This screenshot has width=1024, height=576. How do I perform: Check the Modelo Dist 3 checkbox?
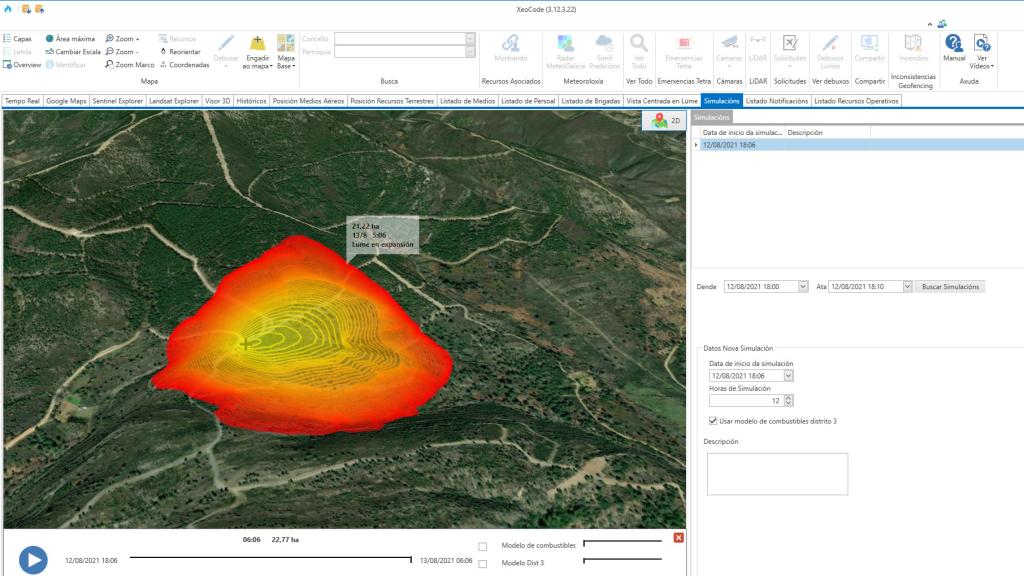483,561
